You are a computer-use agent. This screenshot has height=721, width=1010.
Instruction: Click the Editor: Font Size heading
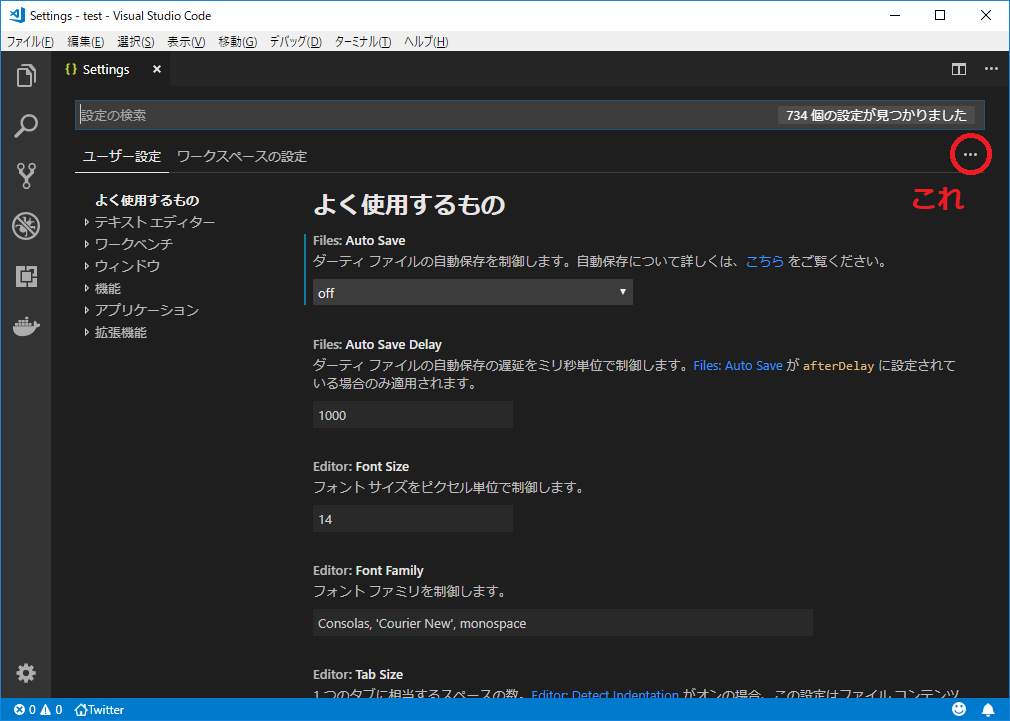point(361,466)
